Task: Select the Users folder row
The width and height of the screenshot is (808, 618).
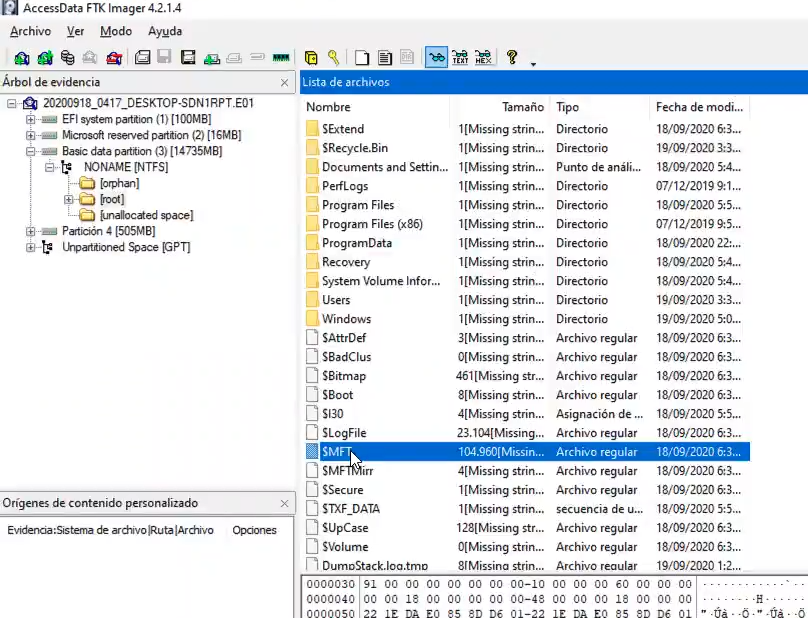Action: 526,300
